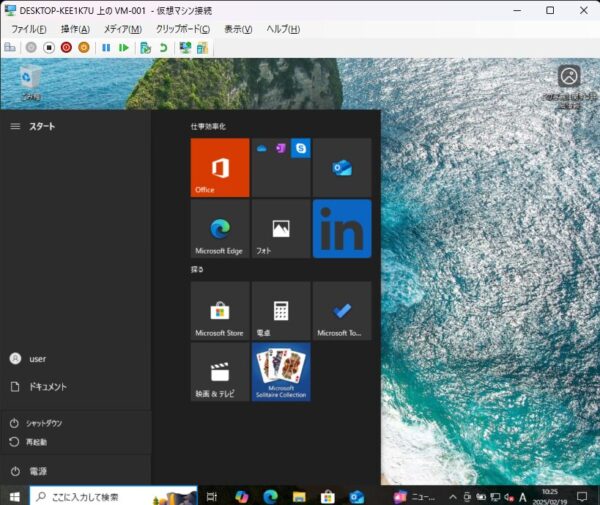Open the メディア(M) menu
600x505 pixels.
(x=123, y=29)
